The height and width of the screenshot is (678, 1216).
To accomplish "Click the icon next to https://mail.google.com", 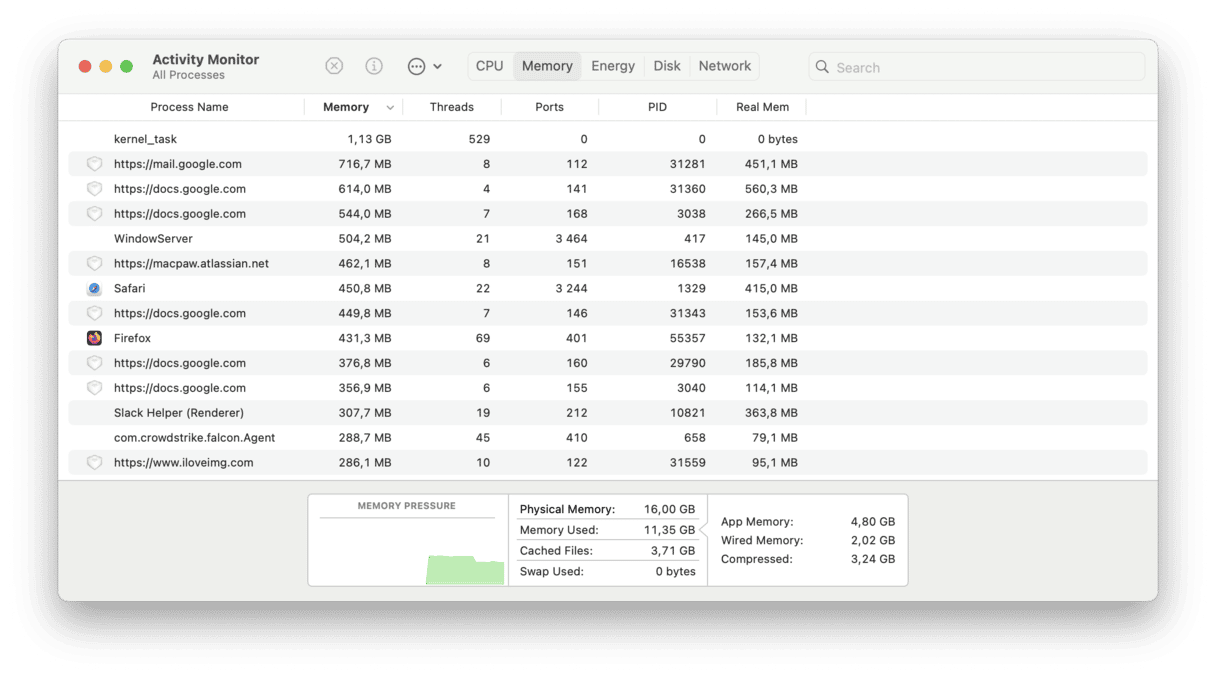I will coord(94,163).
